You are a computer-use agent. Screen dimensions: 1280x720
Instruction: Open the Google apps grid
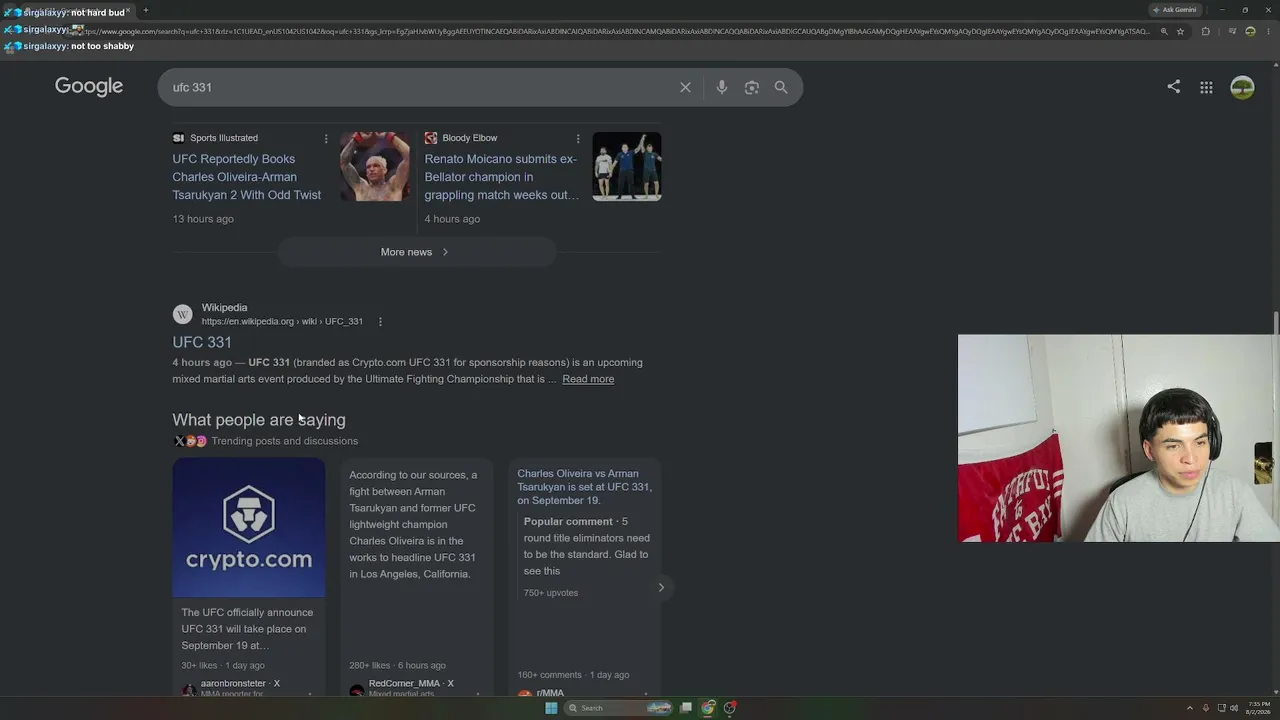coord(1206,87)
